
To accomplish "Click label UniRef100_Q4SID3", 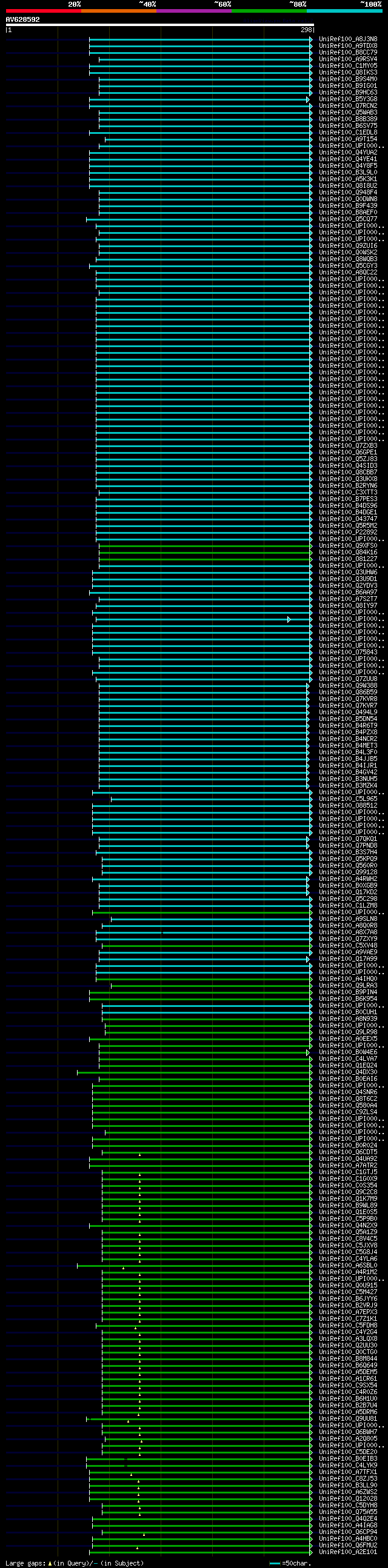I will pyautogui.click(x=348, y=467).
